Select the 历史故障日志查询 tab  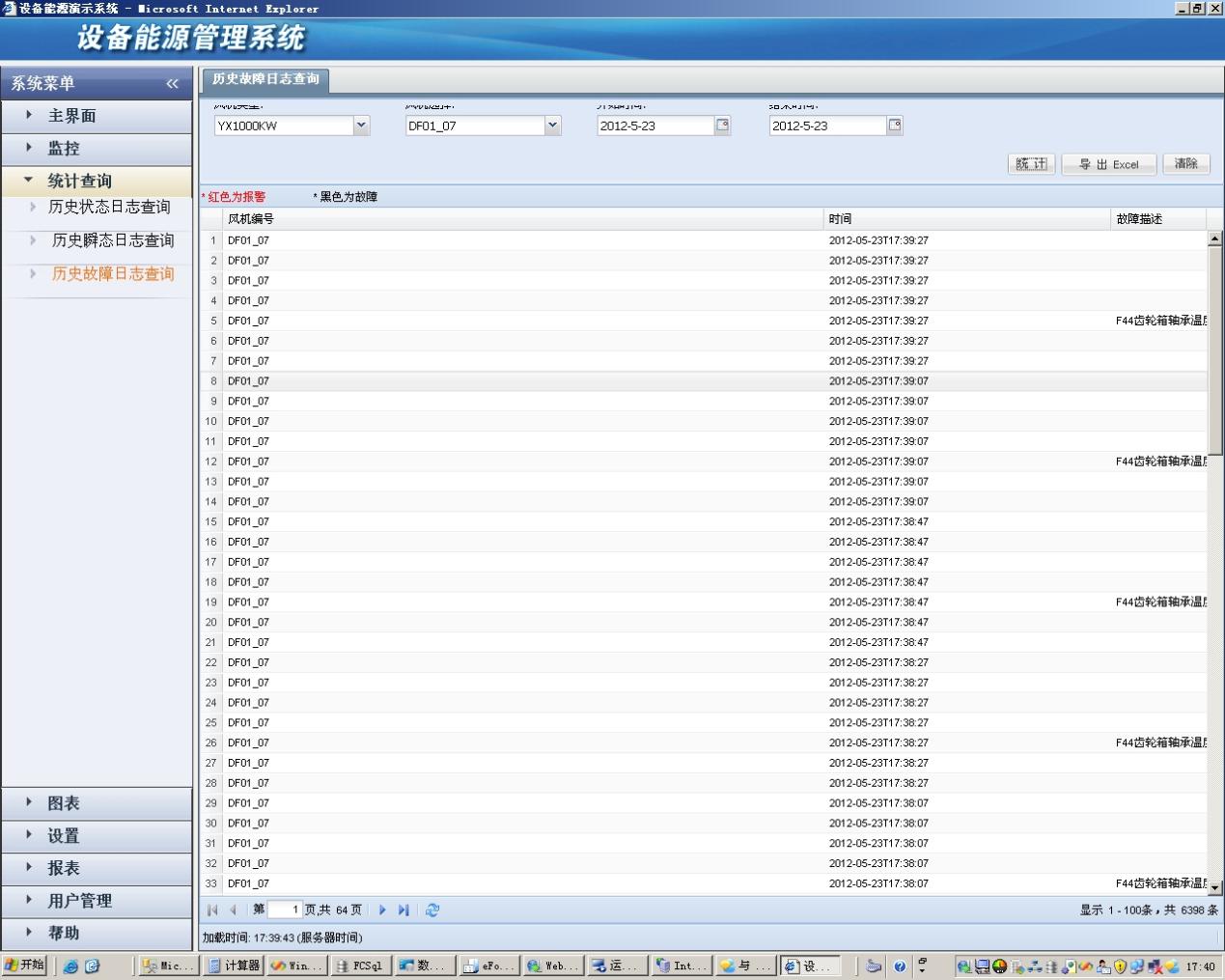tap(265, 79)
